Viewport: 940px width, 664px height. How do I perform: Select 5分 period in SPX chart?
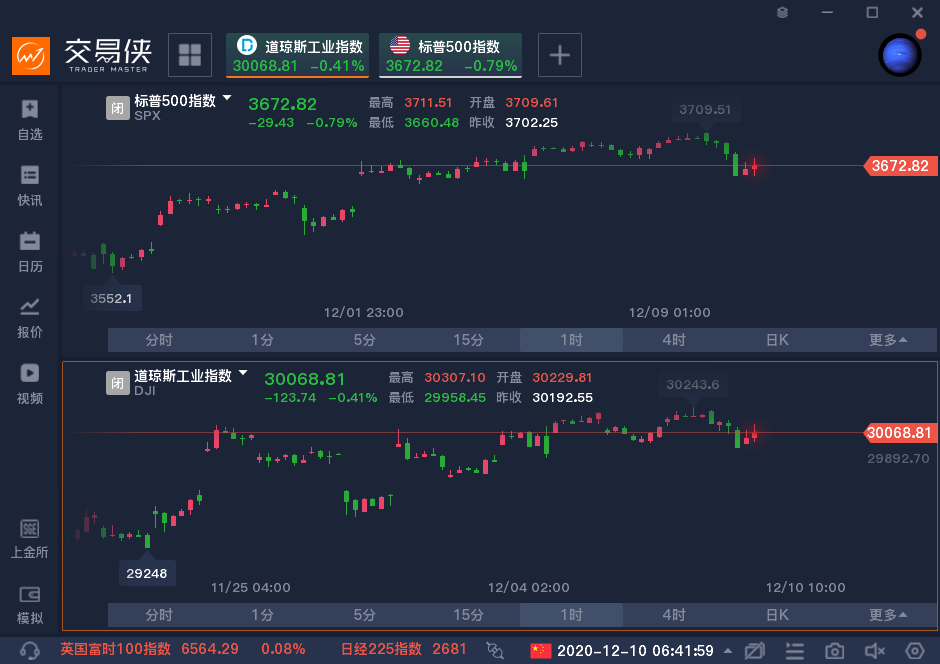tap(364, 340)
